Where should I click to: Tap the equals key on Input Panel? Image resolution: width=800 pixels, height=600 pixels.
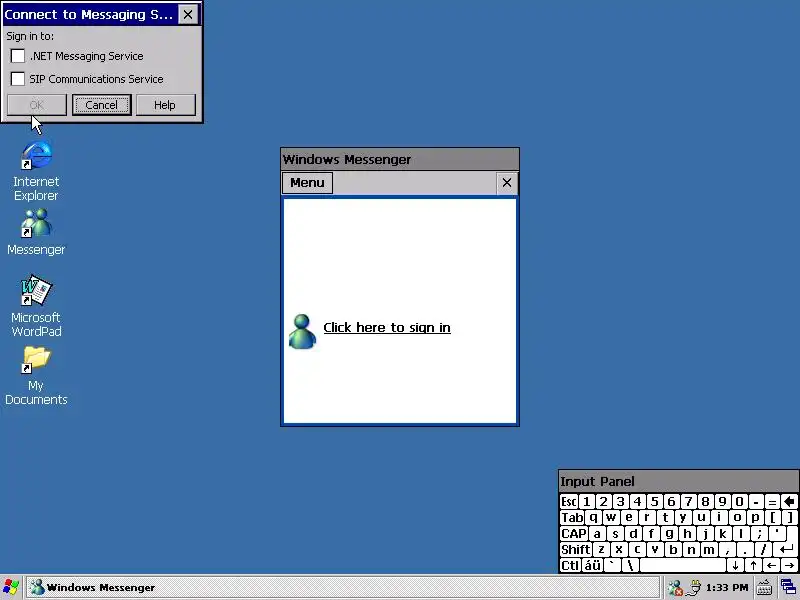[x=772, y=502]
